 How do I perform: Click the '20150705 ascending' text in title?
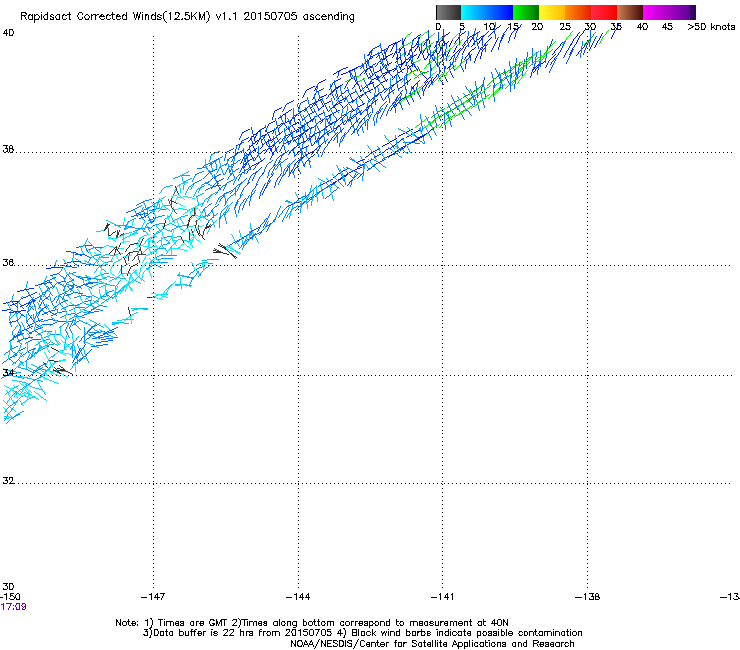(299, 17)
